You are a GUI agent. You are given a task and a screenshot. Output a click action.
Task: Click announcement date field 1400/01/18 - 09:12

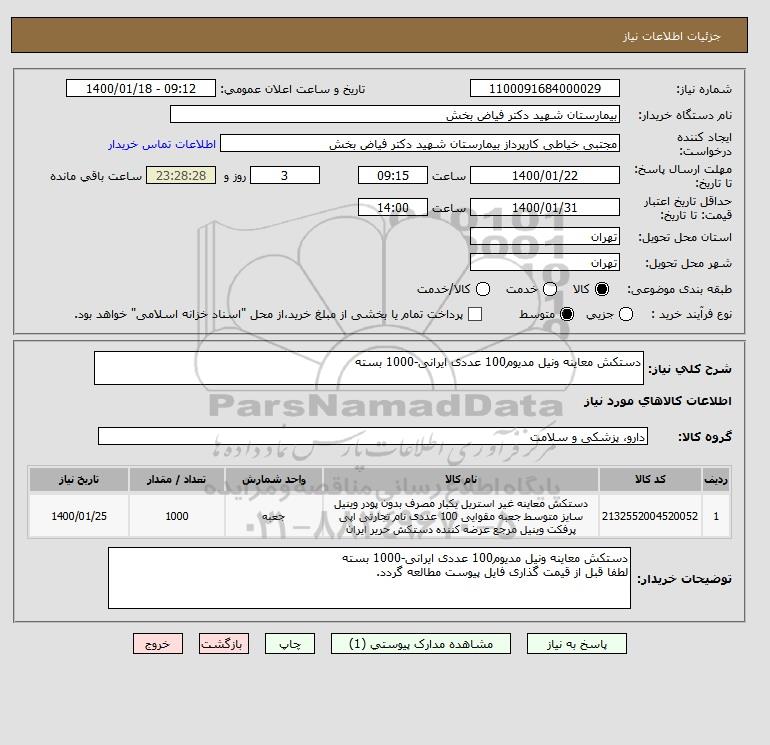tap(141, 88)
